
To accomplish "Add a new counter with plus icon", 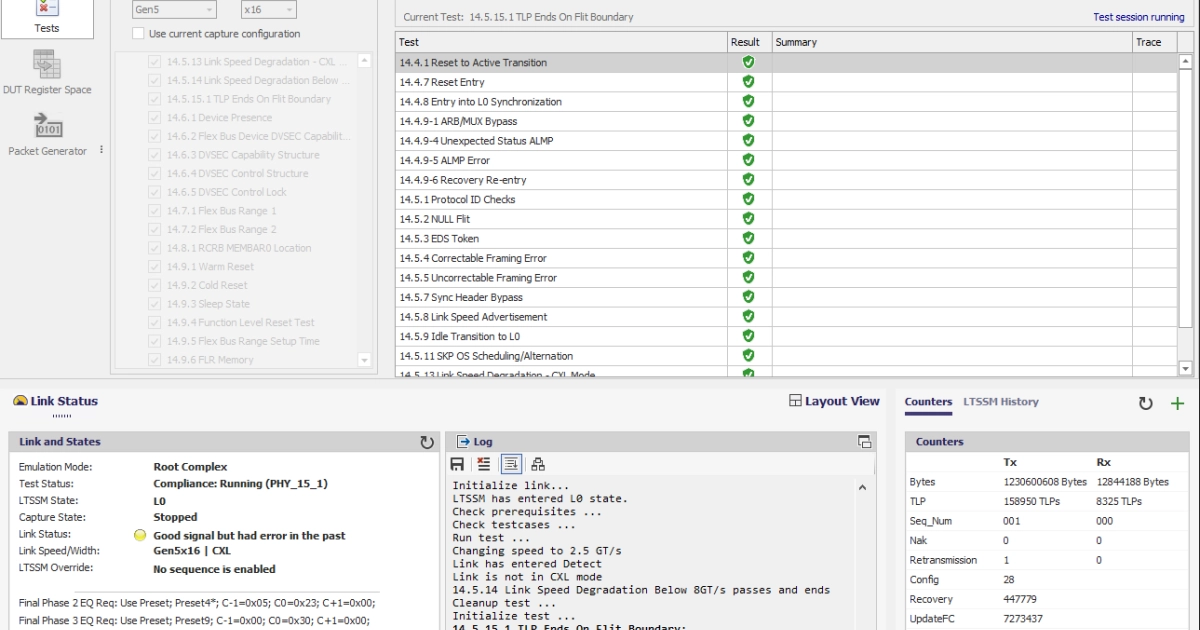I will coord(1177,404).
